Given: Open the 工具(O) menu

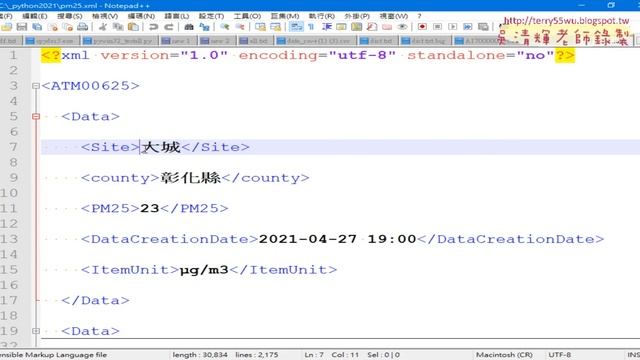Looking at the screenshot, I should coord(247,16).
